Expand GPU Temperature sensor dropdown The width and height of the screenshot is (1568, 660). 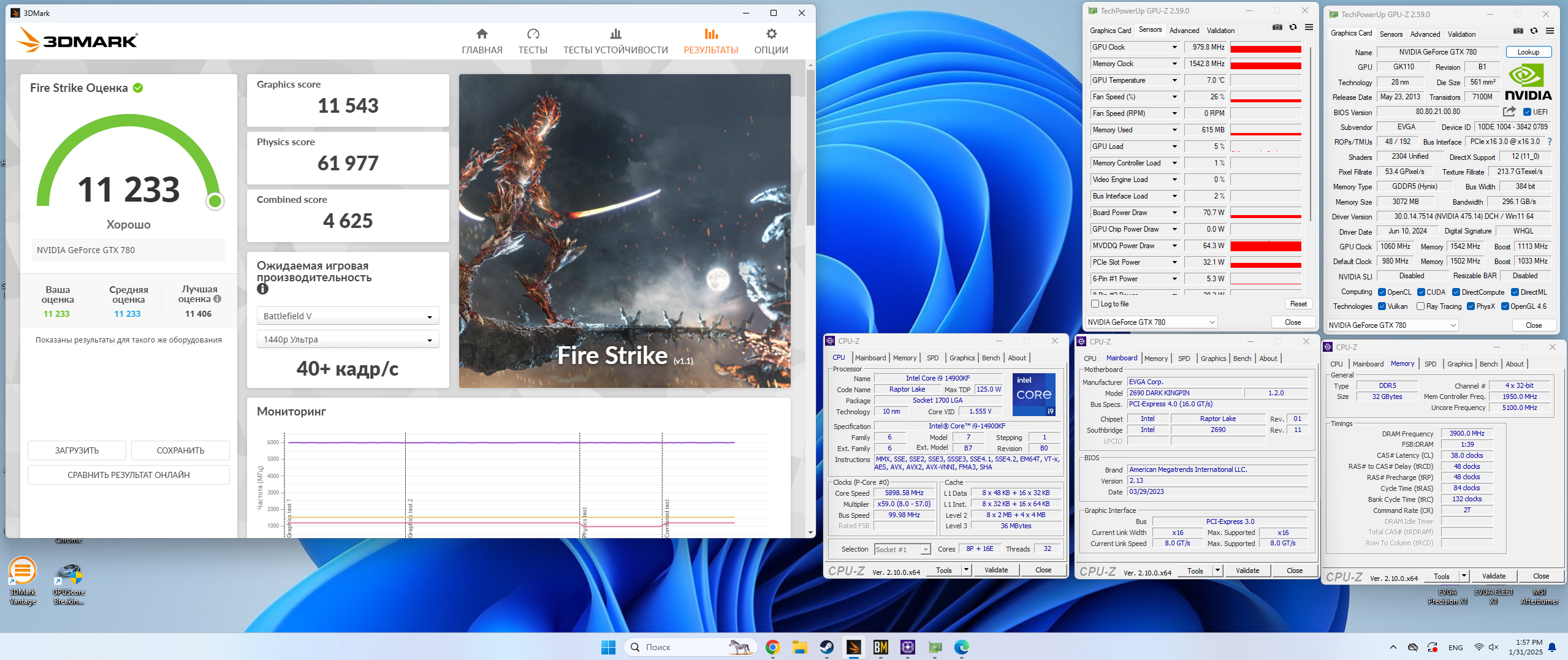[x=1174, y=80]
